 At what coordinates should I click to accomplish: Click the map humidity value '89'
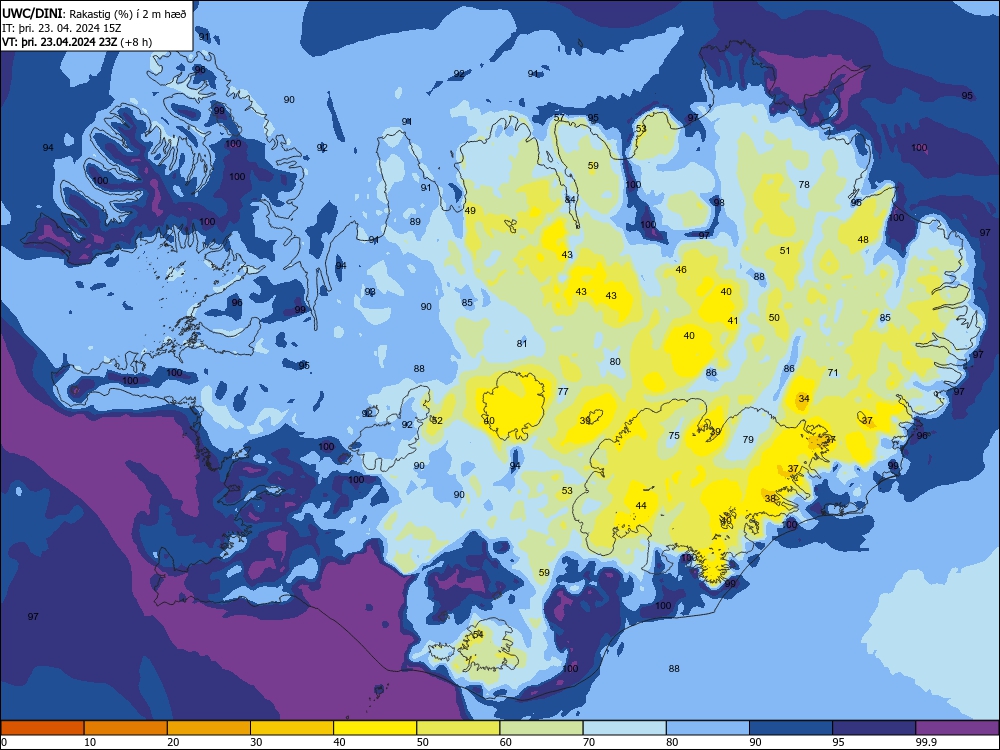click(415, 222)
